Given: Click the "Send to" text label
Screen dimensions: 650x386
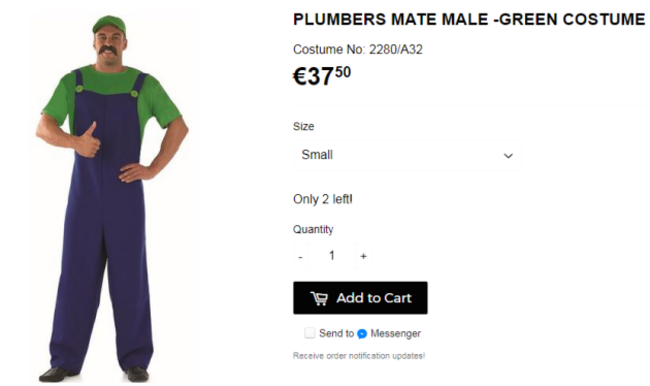Looking at the screenshot, I should click(336, 333).
